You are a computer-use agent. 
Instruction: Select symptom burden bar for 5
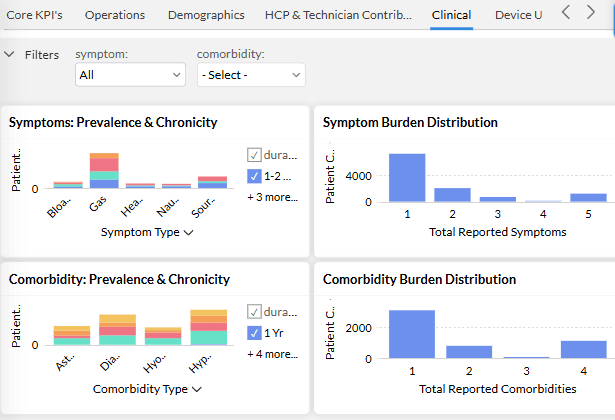[588, 198]
